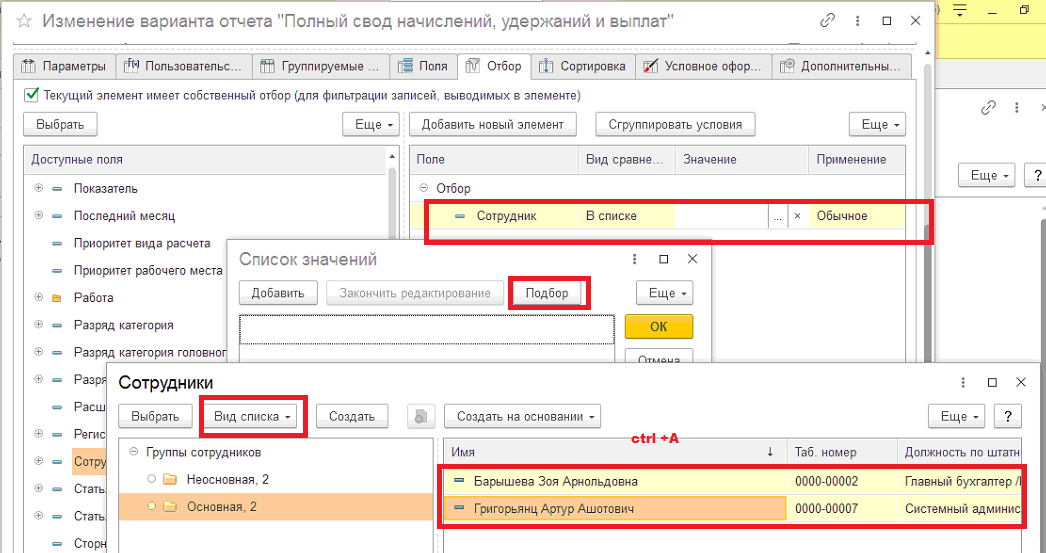This screenshot has width=1046, height=553.
Task: Click the favorites star icon in report title
Action: pyautogui.click(x=23, y=21)
